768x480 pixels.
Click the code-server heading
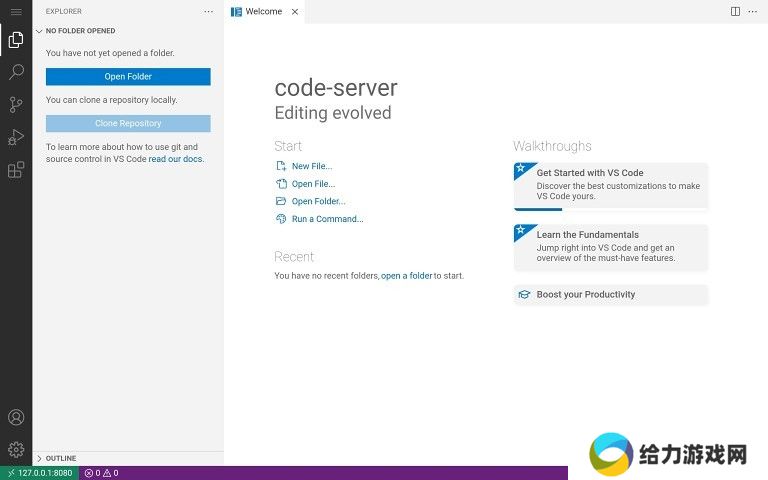pos(336,88)
